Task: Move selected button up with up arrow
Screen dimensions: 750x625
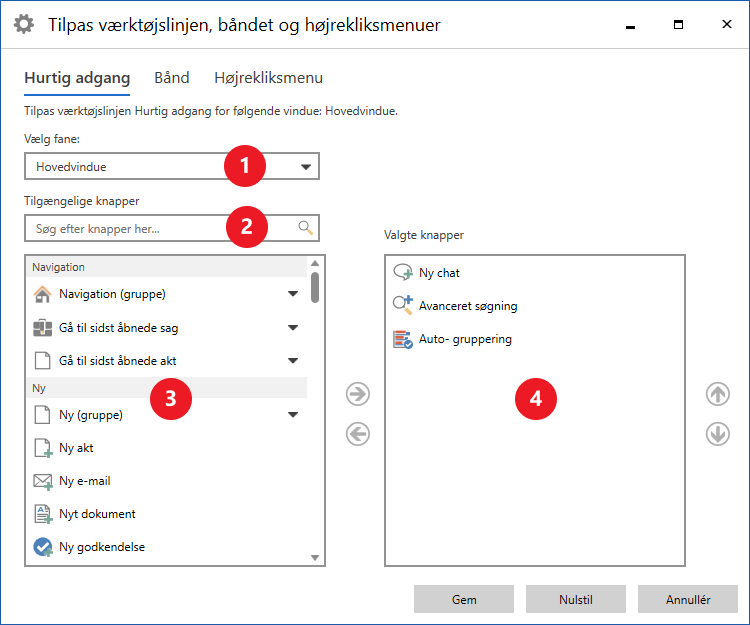Action: (x=717, y=394)
